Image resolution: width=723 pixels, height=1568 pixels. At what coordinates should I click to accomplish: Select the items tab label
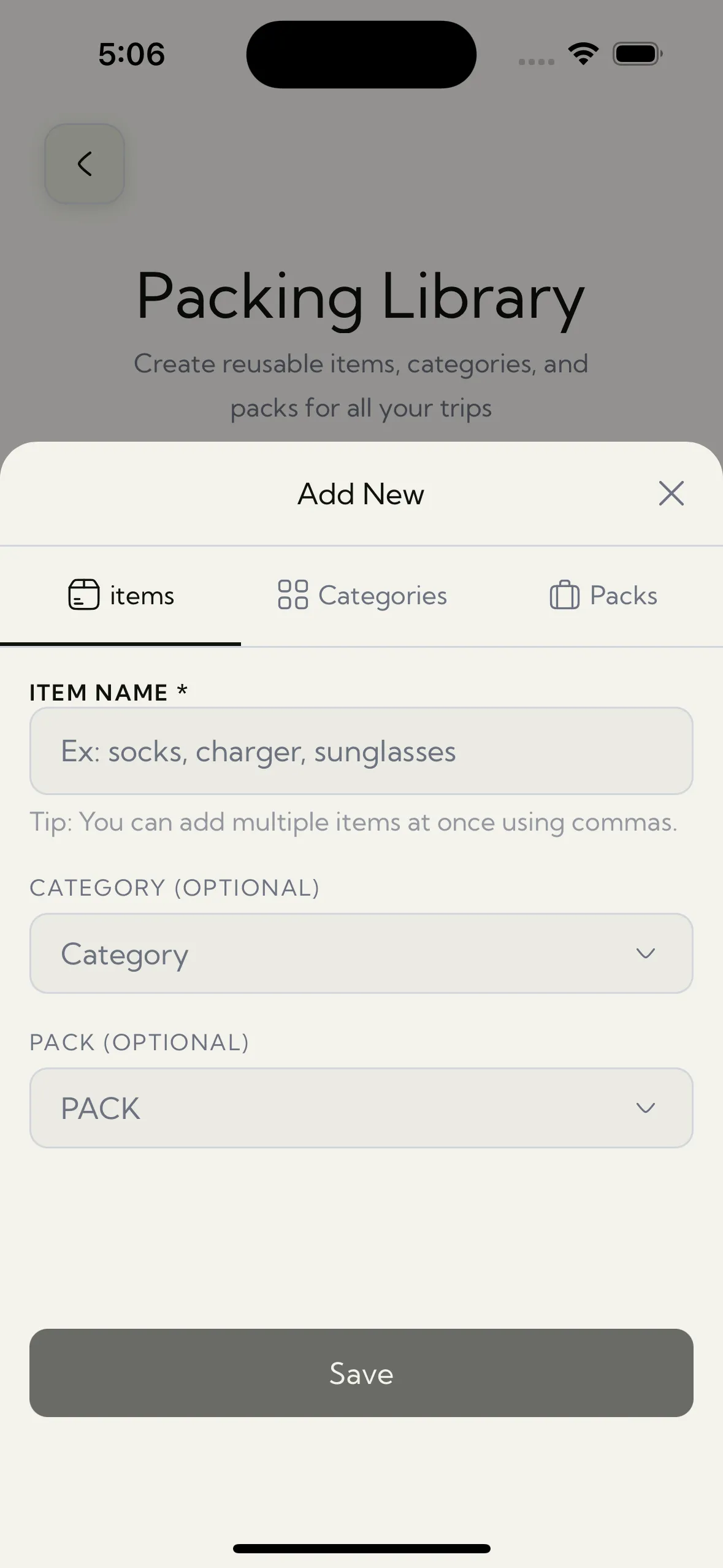[x=142, y=596]
